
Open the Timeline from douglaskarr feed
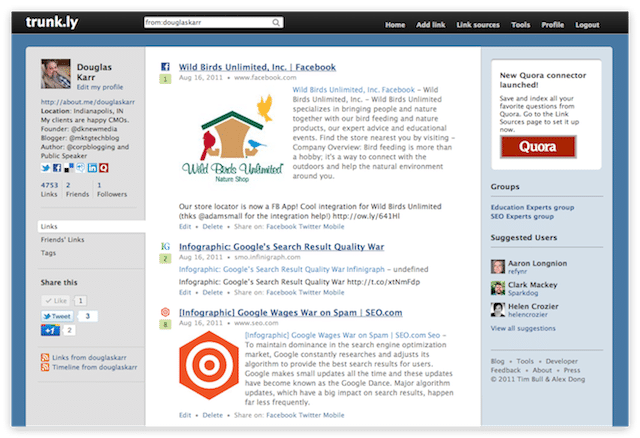pos(94,367)
